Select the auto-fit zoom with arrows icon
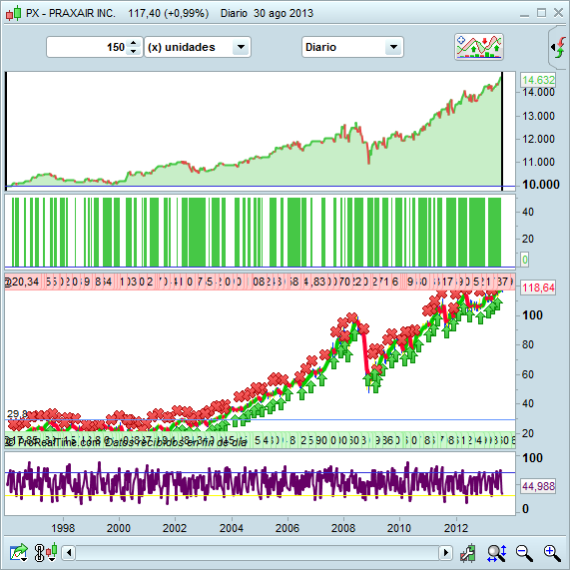Image resolution: width=570 pixels, height=570 pixels. (497, 553)
